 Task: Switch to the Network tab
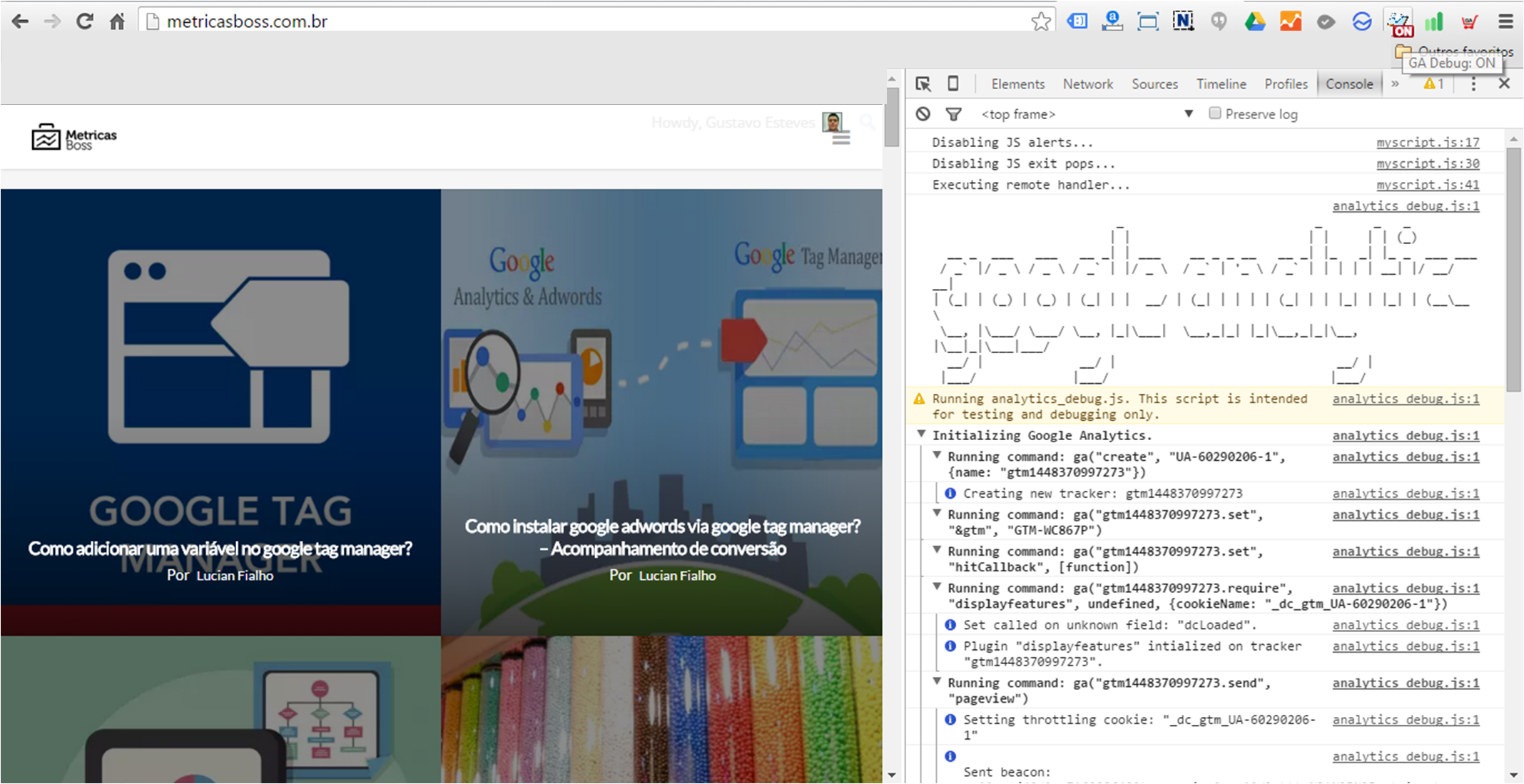[1087, 84]
